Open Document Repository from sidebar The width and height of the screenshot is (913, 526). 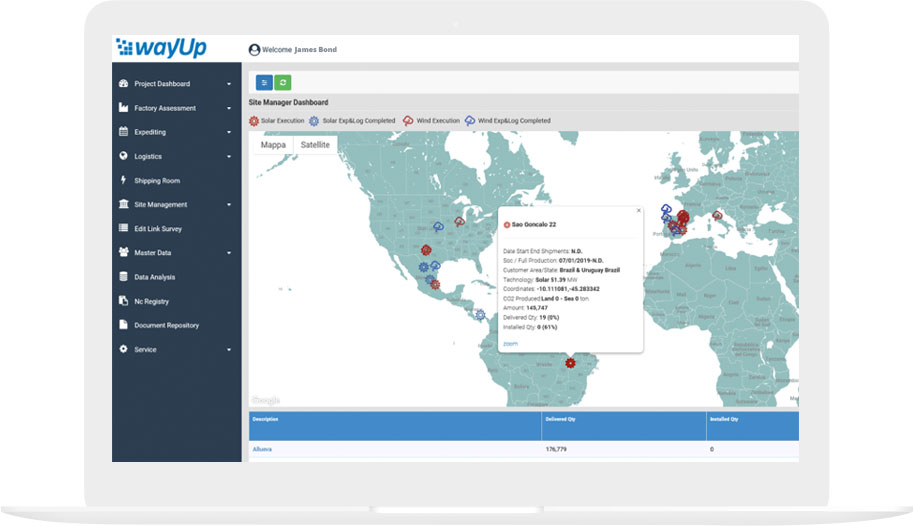[x=167, y=325]
